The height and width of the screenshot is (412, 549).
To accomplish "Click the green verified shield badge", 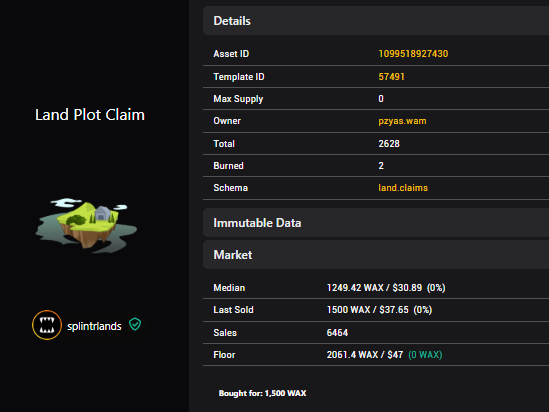I will point(135,324).
